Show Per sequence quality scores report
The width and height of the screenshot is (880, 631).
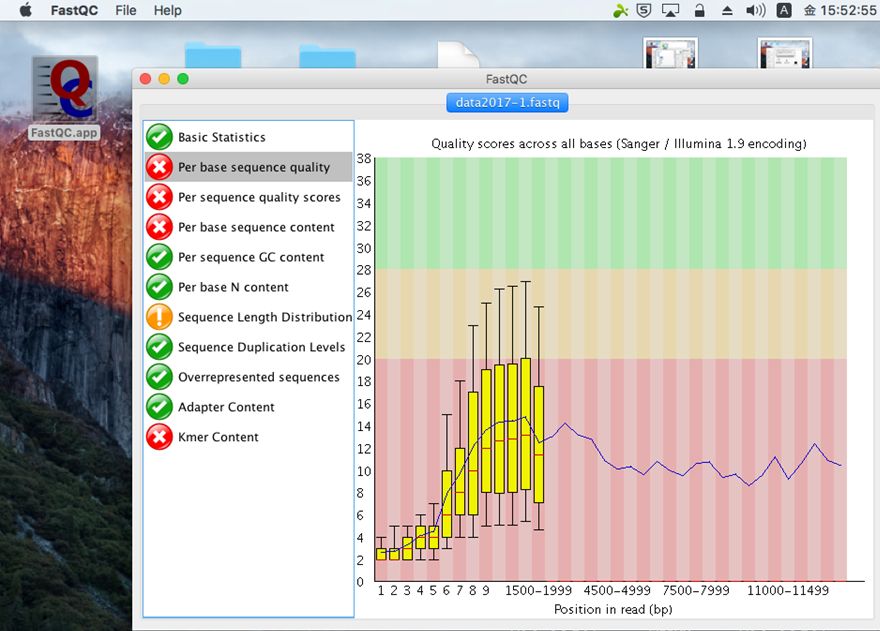pos(249,197)
